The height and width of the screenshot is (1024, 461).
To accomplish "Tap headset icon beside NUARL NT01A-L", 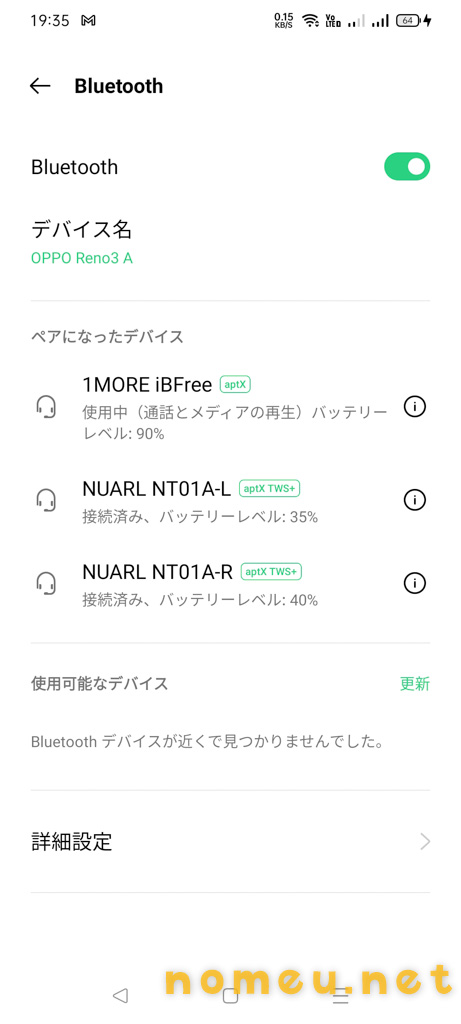I will click(46, 500).
